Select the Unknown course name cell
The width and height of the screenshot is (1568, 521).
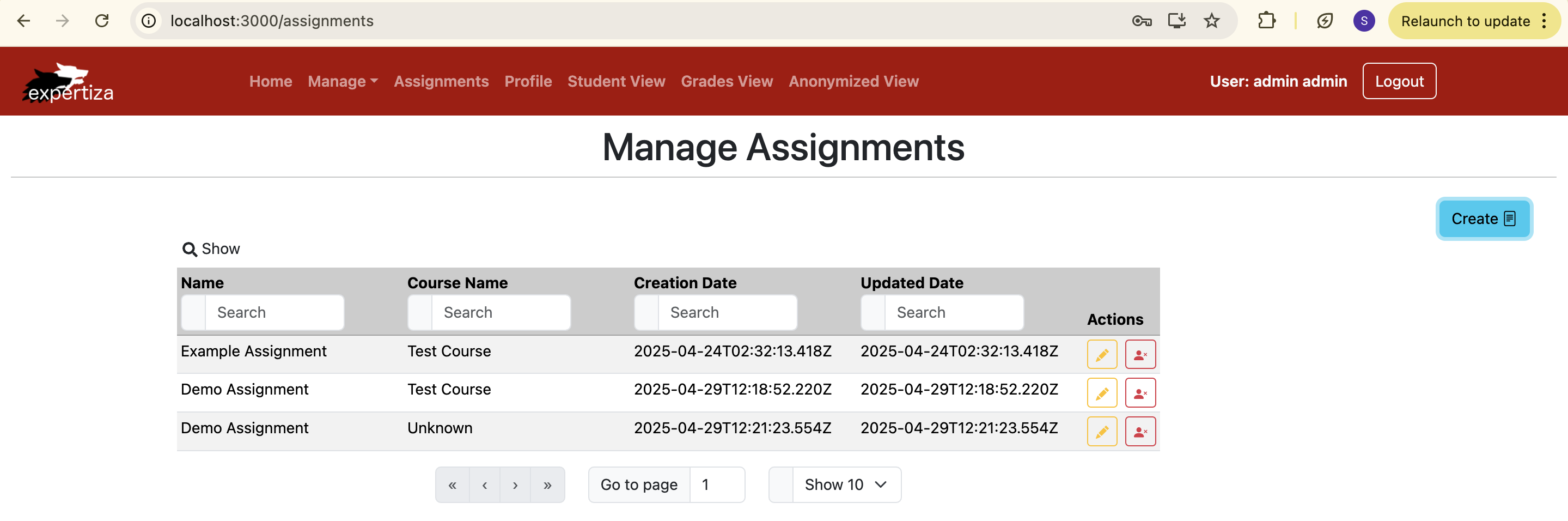(x=440, y=428)
